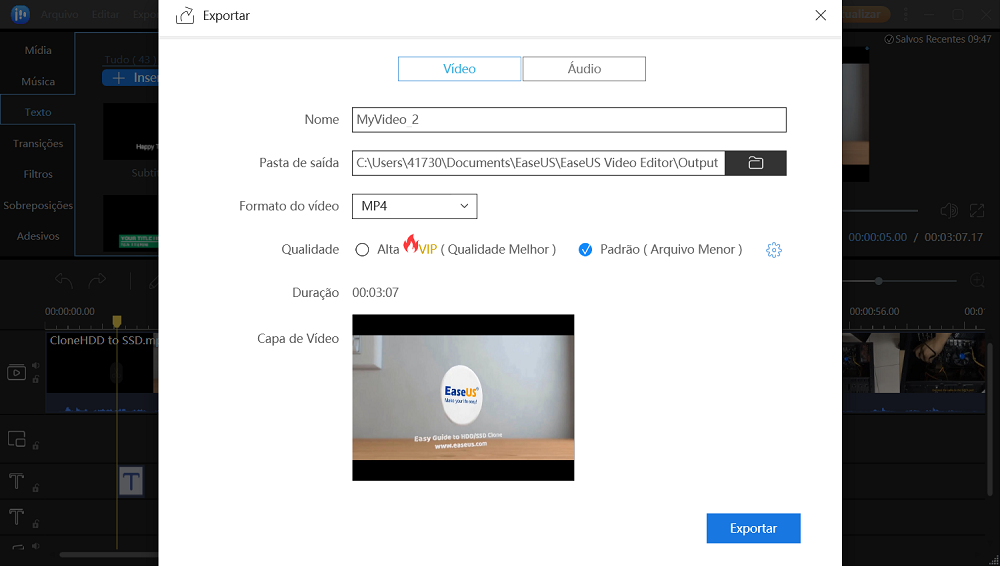
Task: Click the video track icon
Action: (x=16, y=372)
